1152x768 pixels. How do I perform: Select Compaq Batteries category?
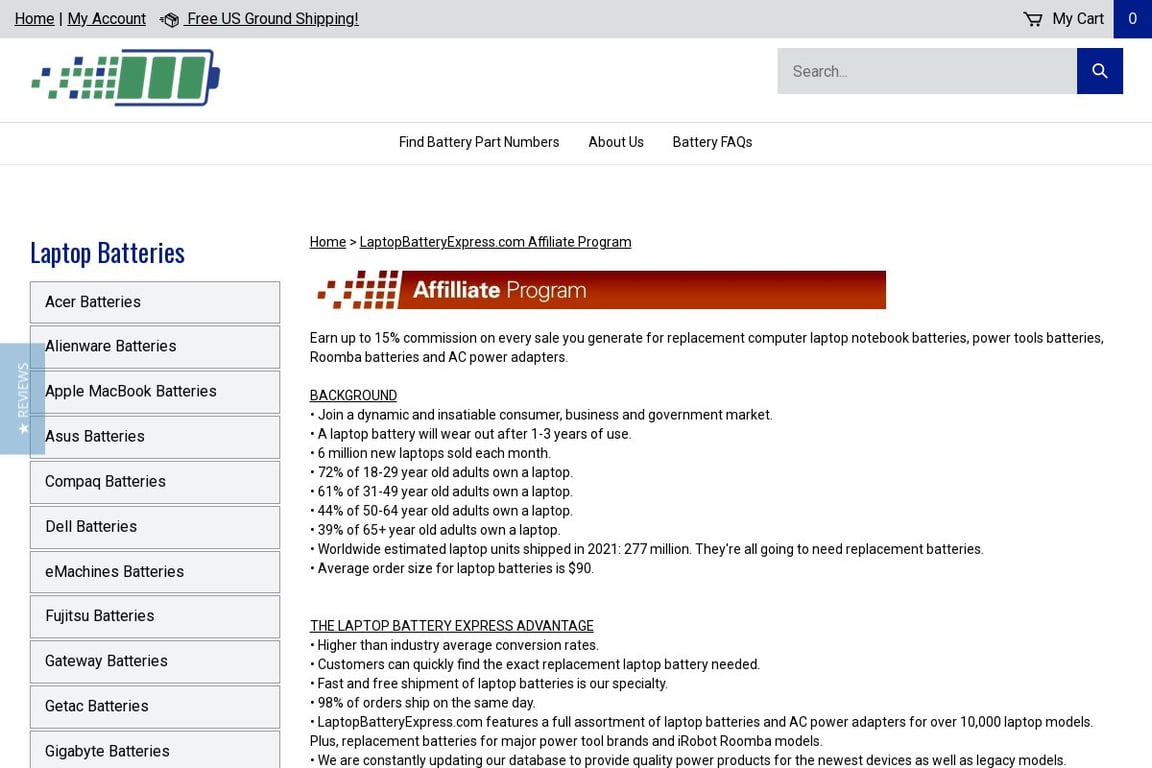click(155, 482)
